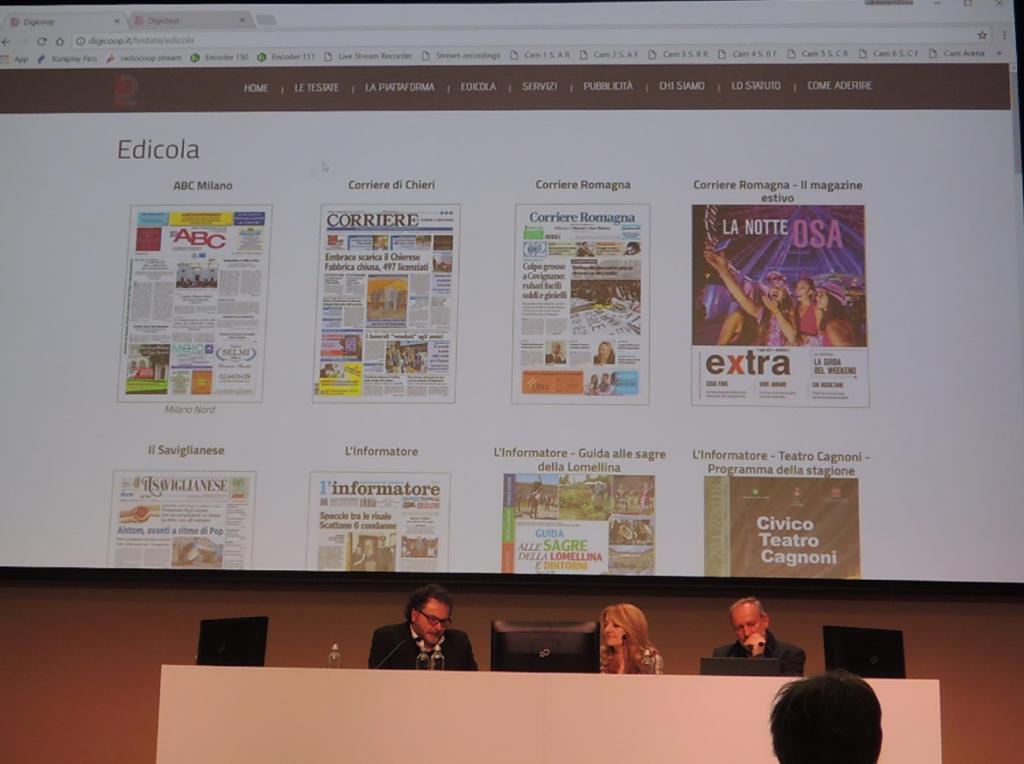
Task: Open SERVIZI menu item
Action: (x=539, y=86)
